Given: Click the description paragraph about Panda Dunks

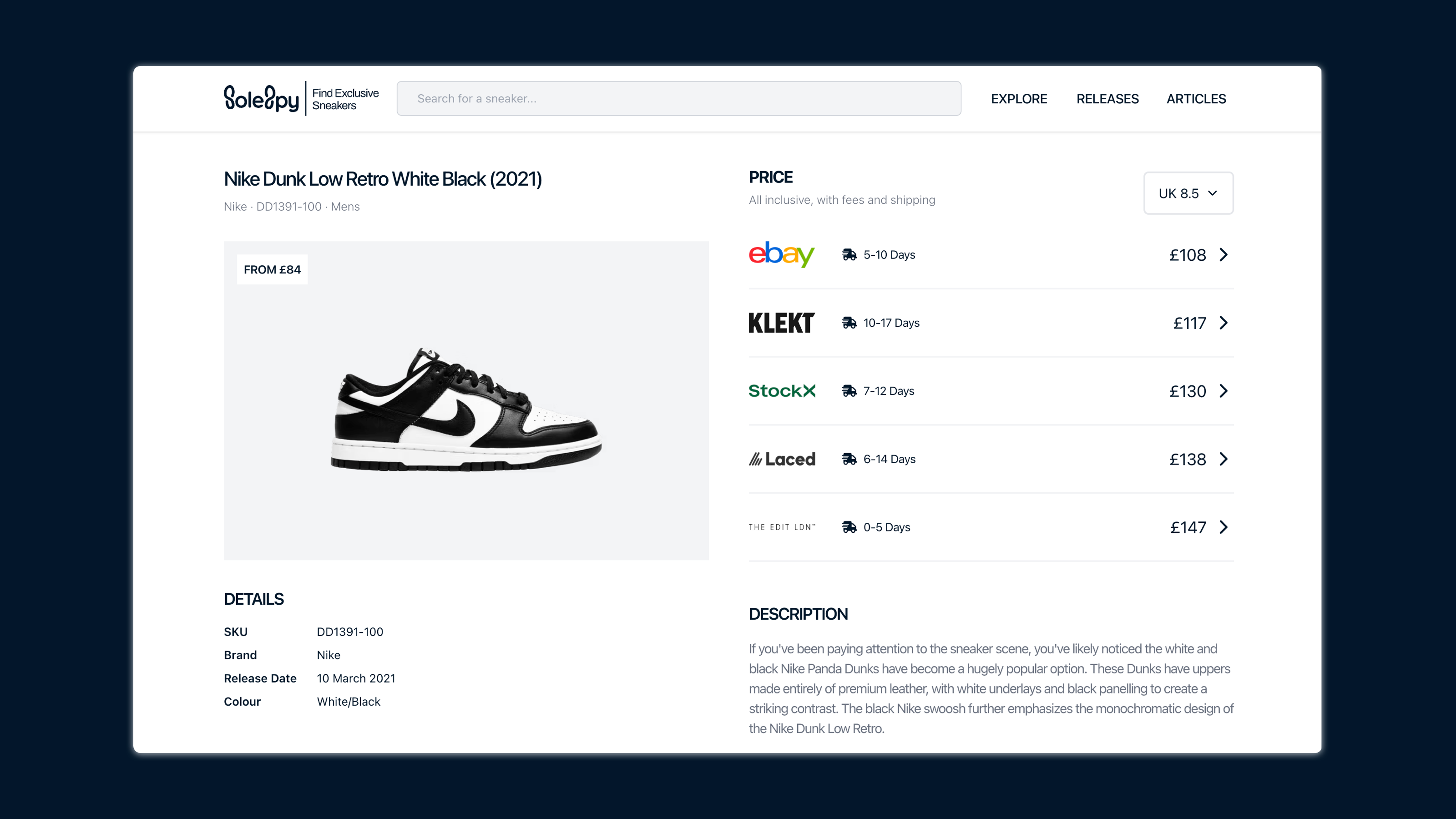Looking at the screenshot, I should coord(991,688).
